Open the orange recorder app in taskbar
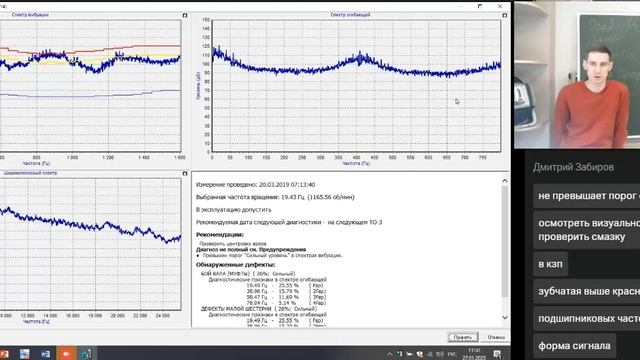 coord(66,354)
